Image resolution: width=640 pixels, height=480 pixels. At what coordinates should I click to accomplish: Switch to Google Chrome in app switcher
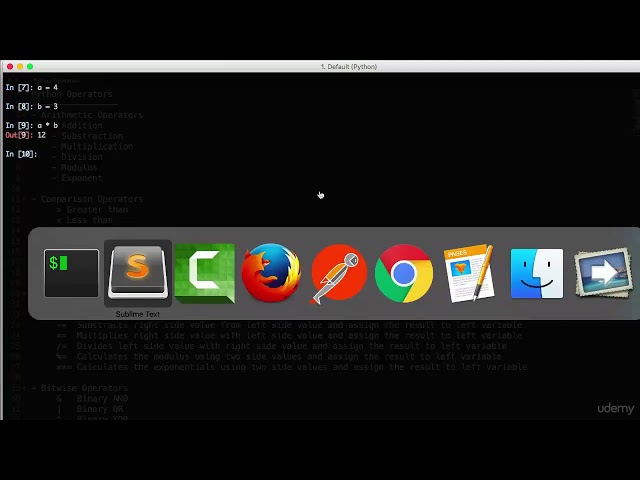point(404,273)
